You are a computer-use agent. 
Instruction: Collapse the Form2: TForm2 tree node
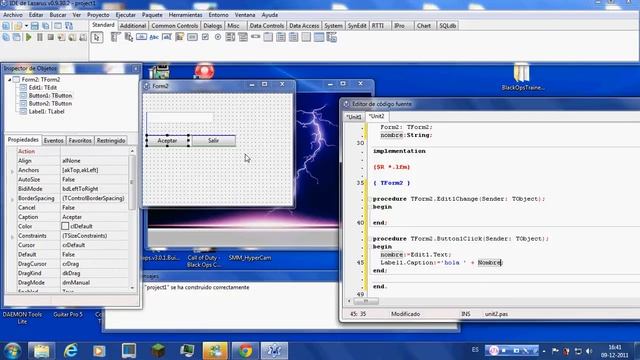[x=9, y=80]
